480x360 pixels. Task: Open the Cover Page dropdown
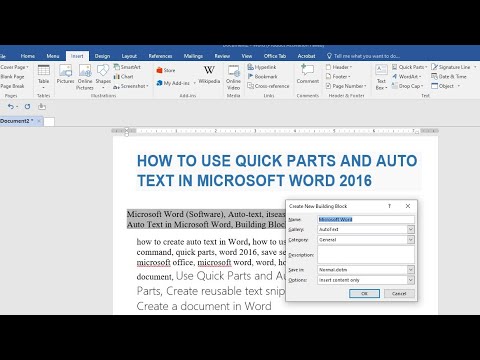pyautogui.click(x=14, y=67)
